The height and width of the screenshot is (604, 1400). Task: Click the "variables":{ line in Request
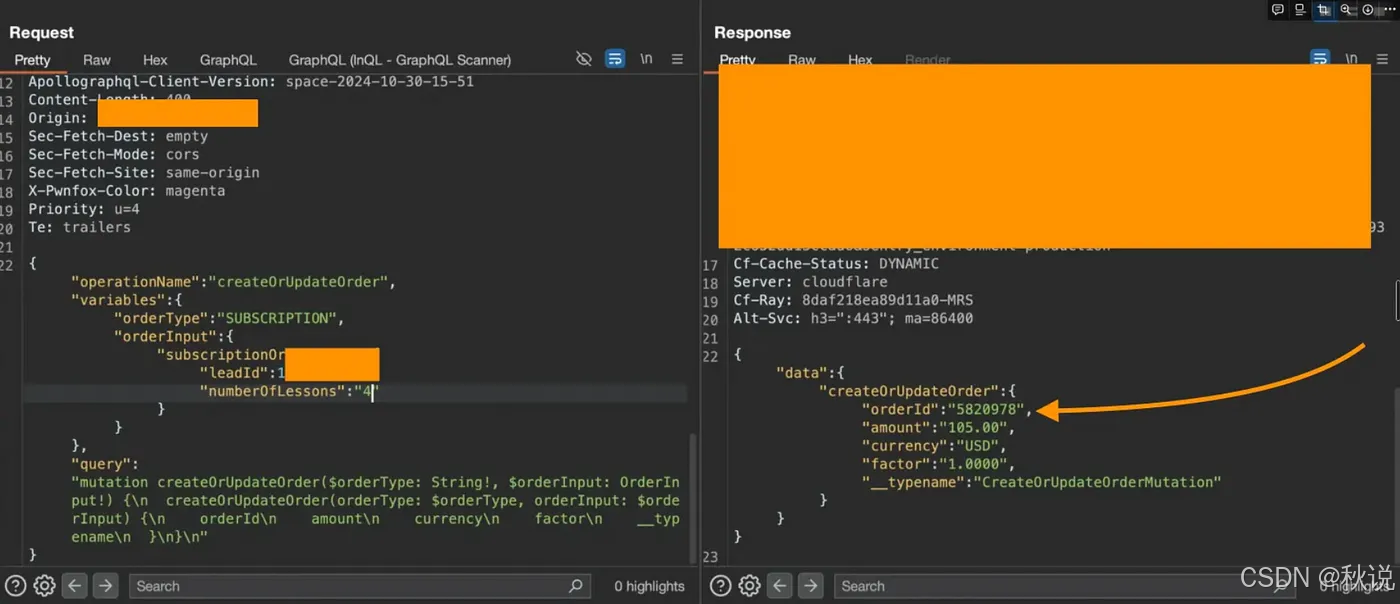[127, 300]
